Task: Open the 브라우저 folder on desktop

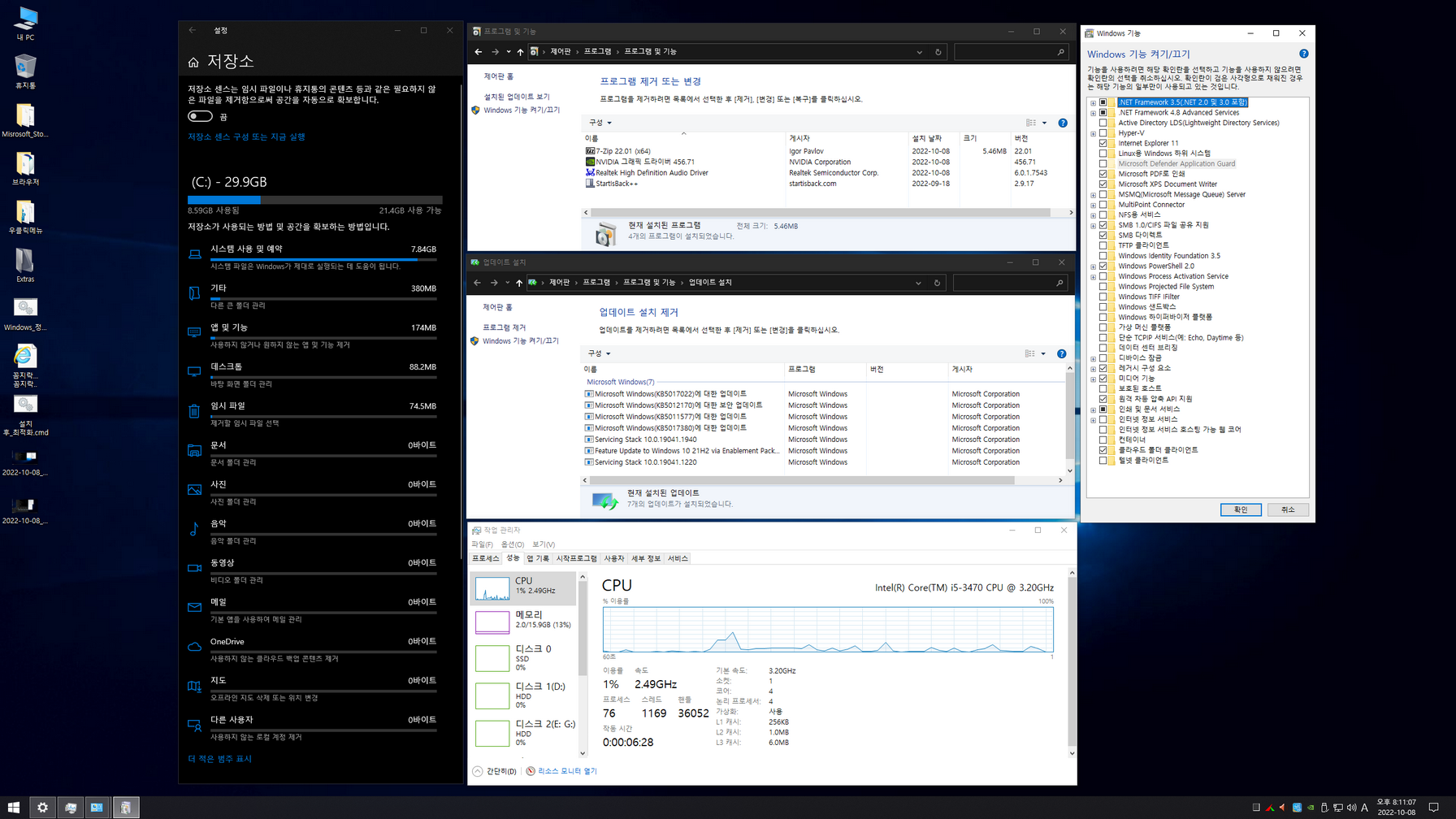Action: pos(25,168)
